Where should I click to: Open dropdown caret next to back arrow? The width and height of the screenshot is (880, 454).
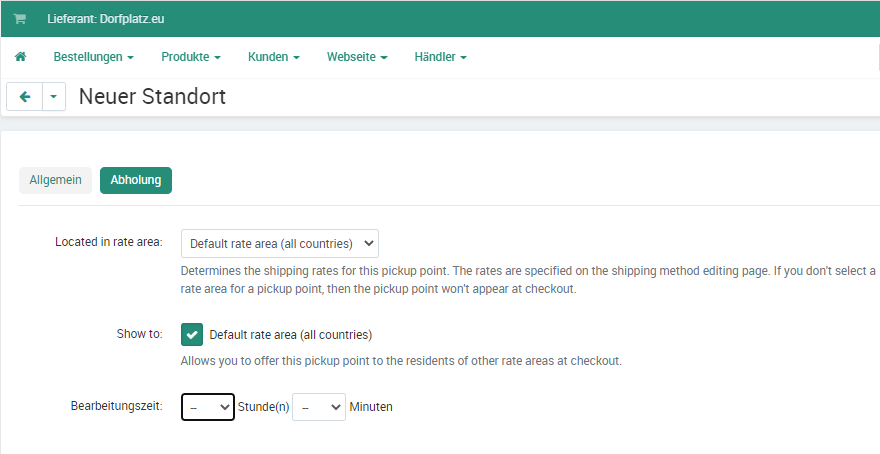coord(54,97)
